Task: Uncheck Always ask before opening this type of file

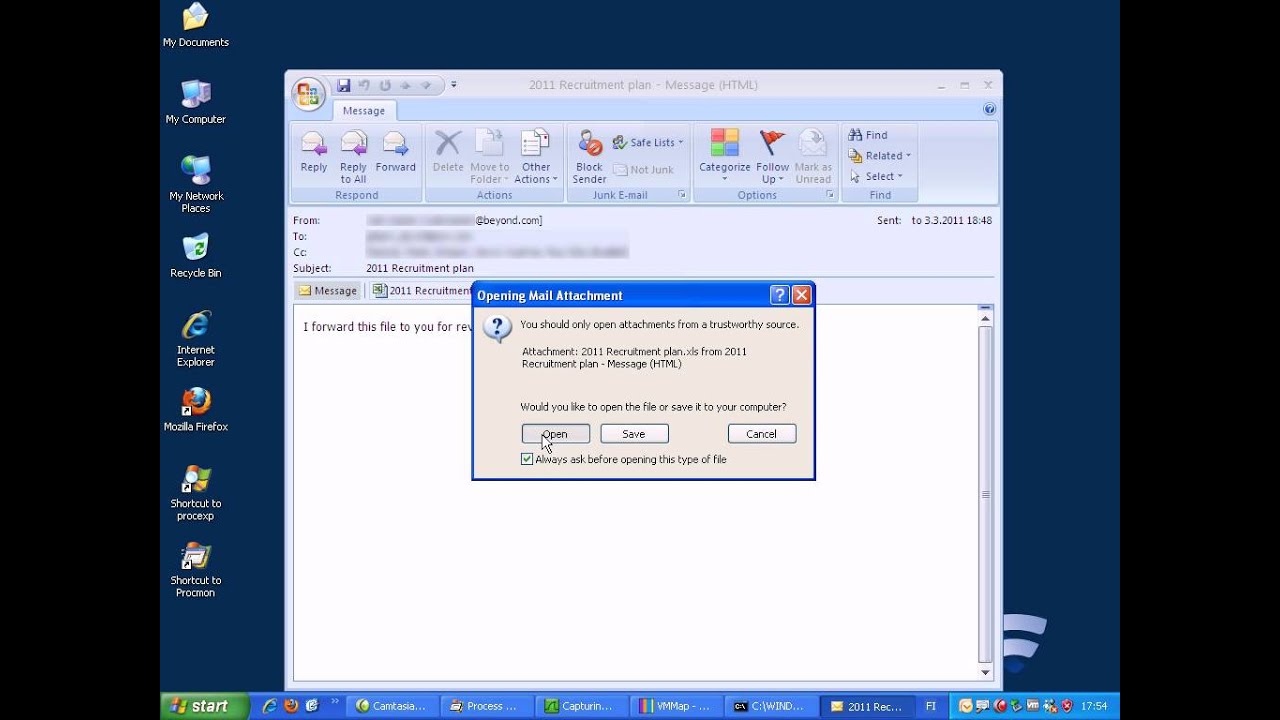Action: tap(527, 459)
